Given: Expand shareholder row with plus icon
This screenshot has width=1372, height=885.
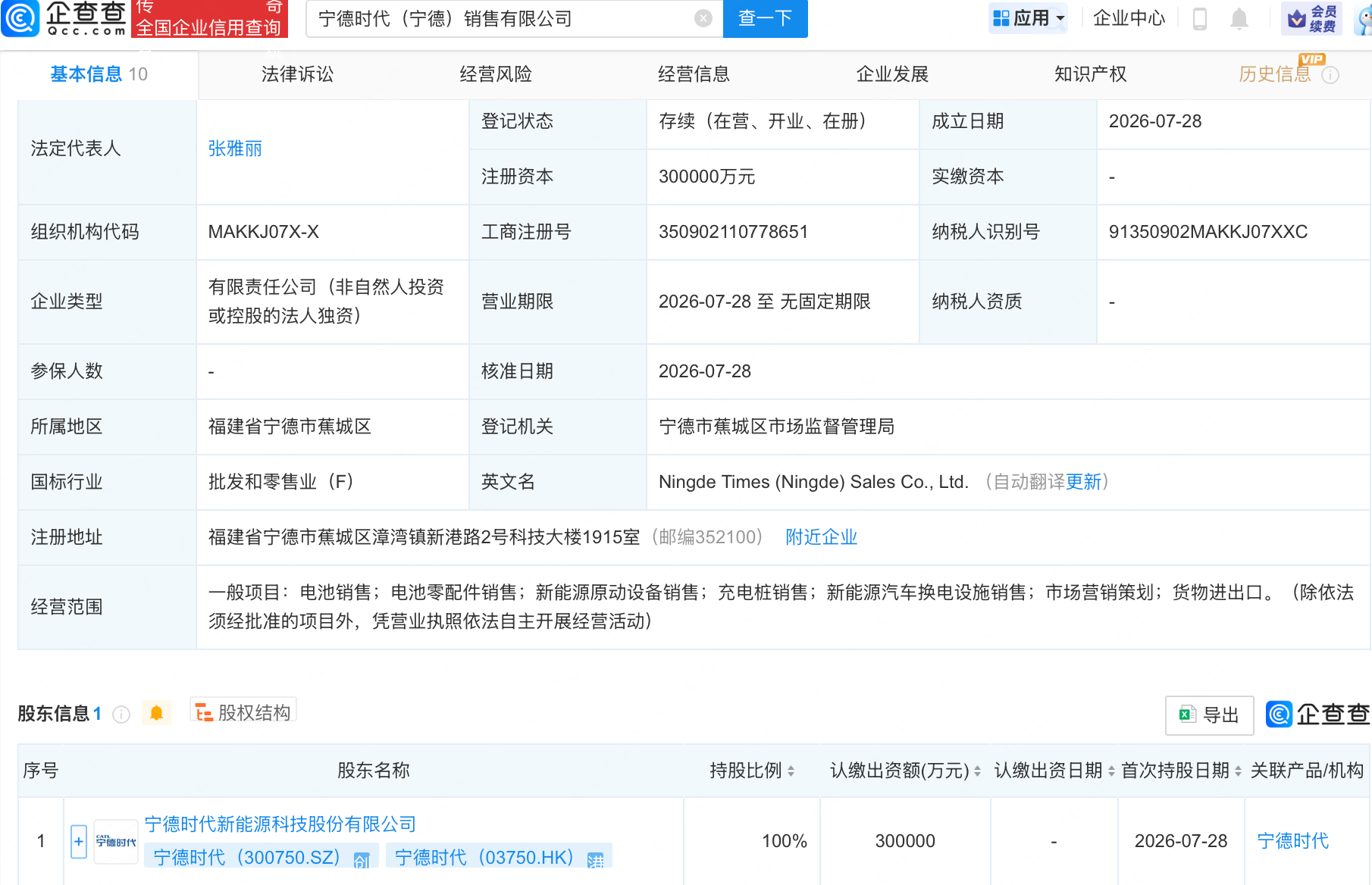Looking at the screenshot, I should click(79, 841).
